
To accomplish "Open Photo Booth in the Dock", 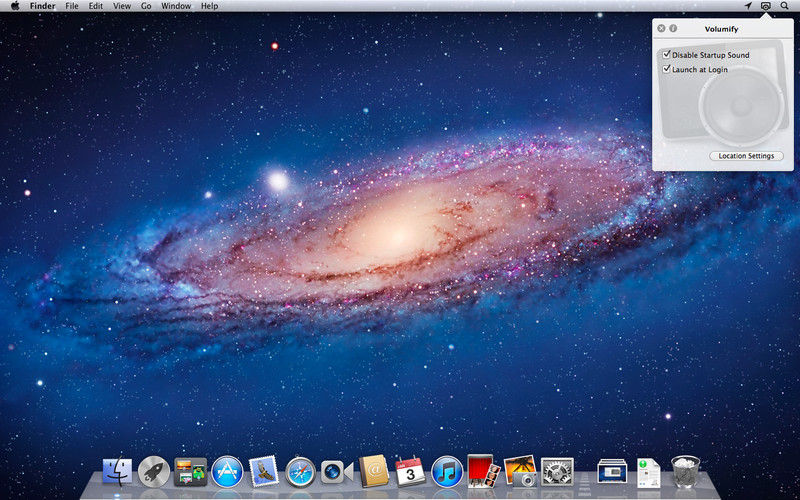I will 483,470.
